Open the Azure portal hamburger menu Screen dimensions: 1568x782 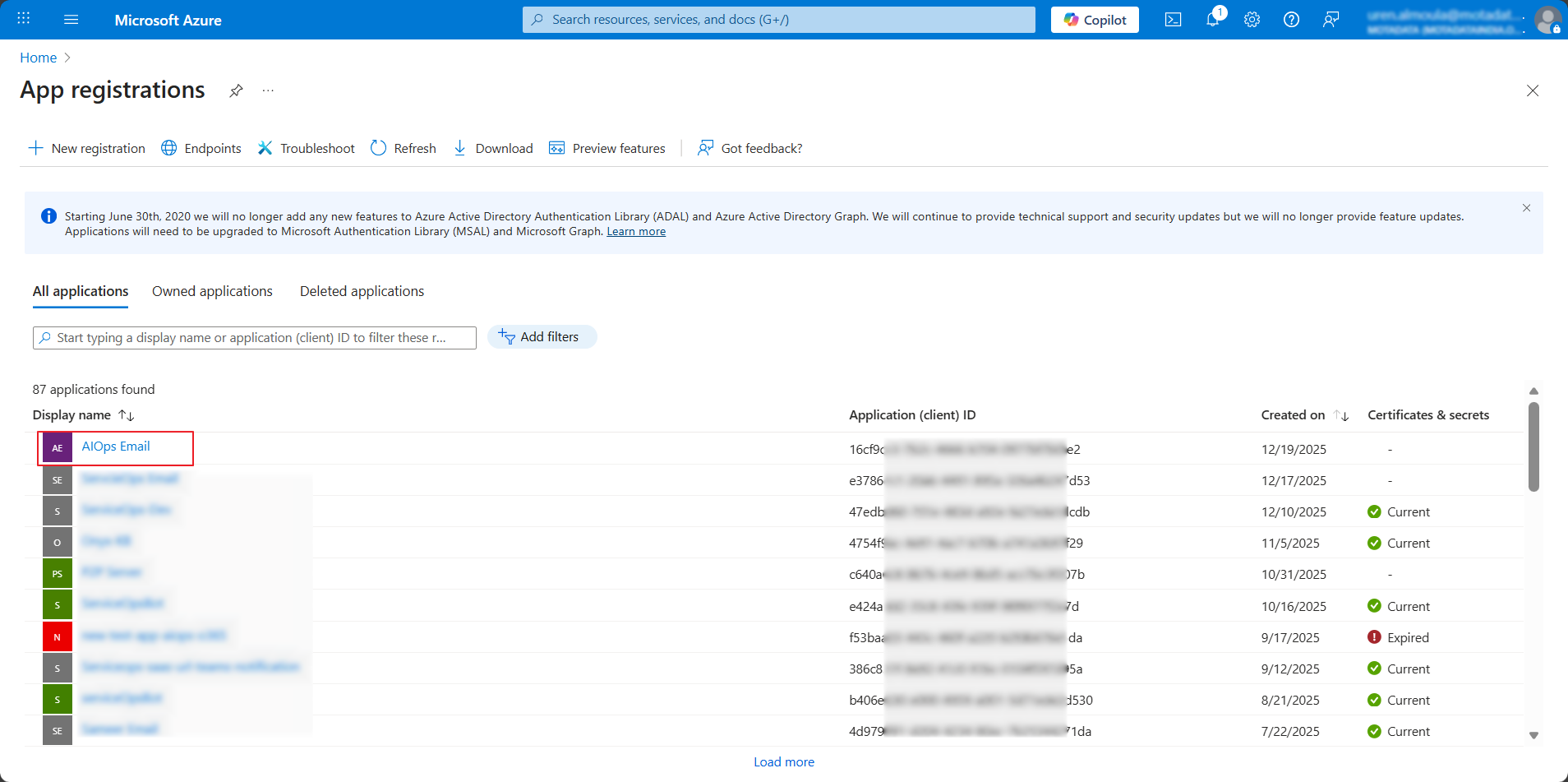71,20
